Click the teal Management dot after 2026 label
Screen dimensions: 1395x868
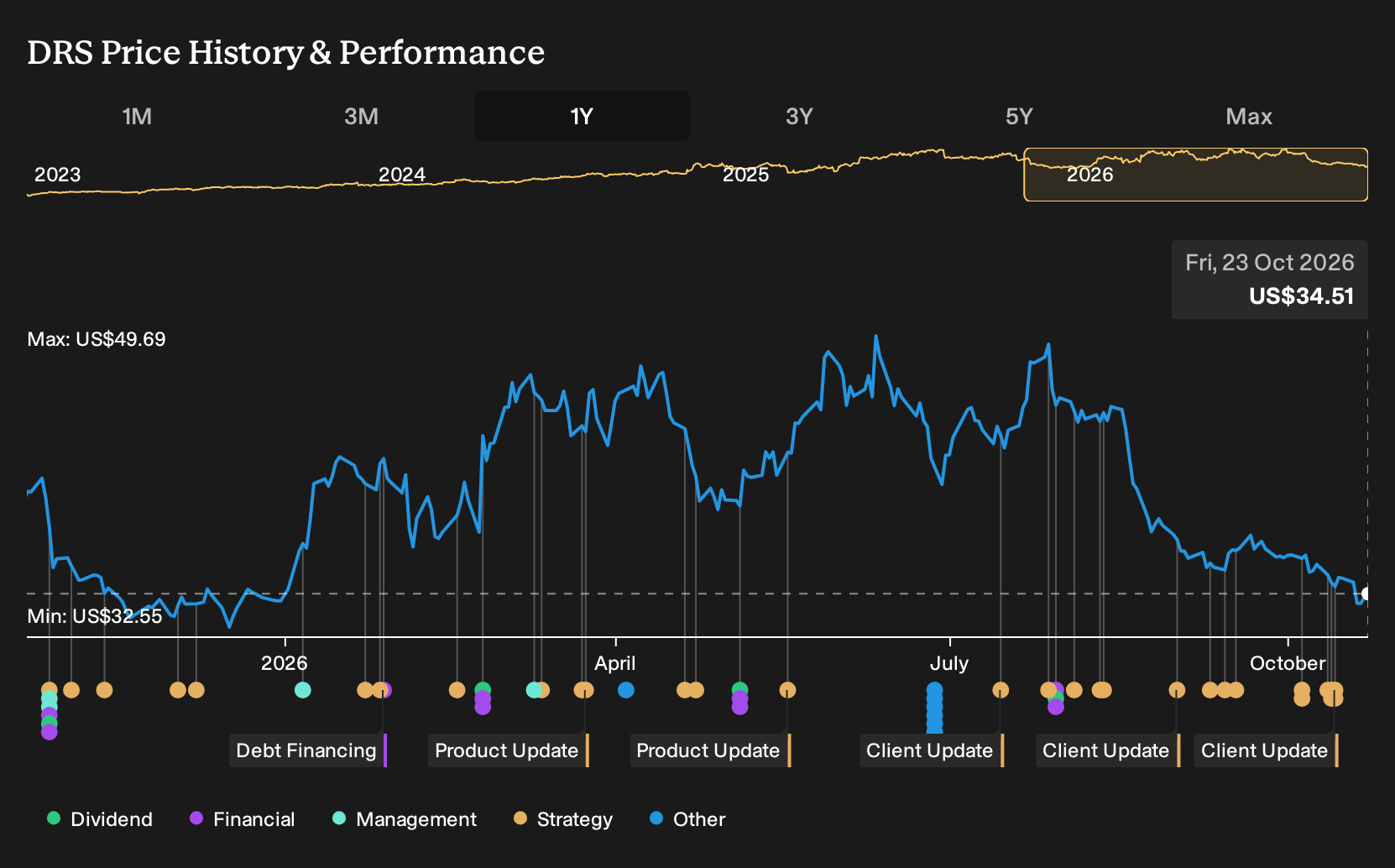click(x=303, y=690)
